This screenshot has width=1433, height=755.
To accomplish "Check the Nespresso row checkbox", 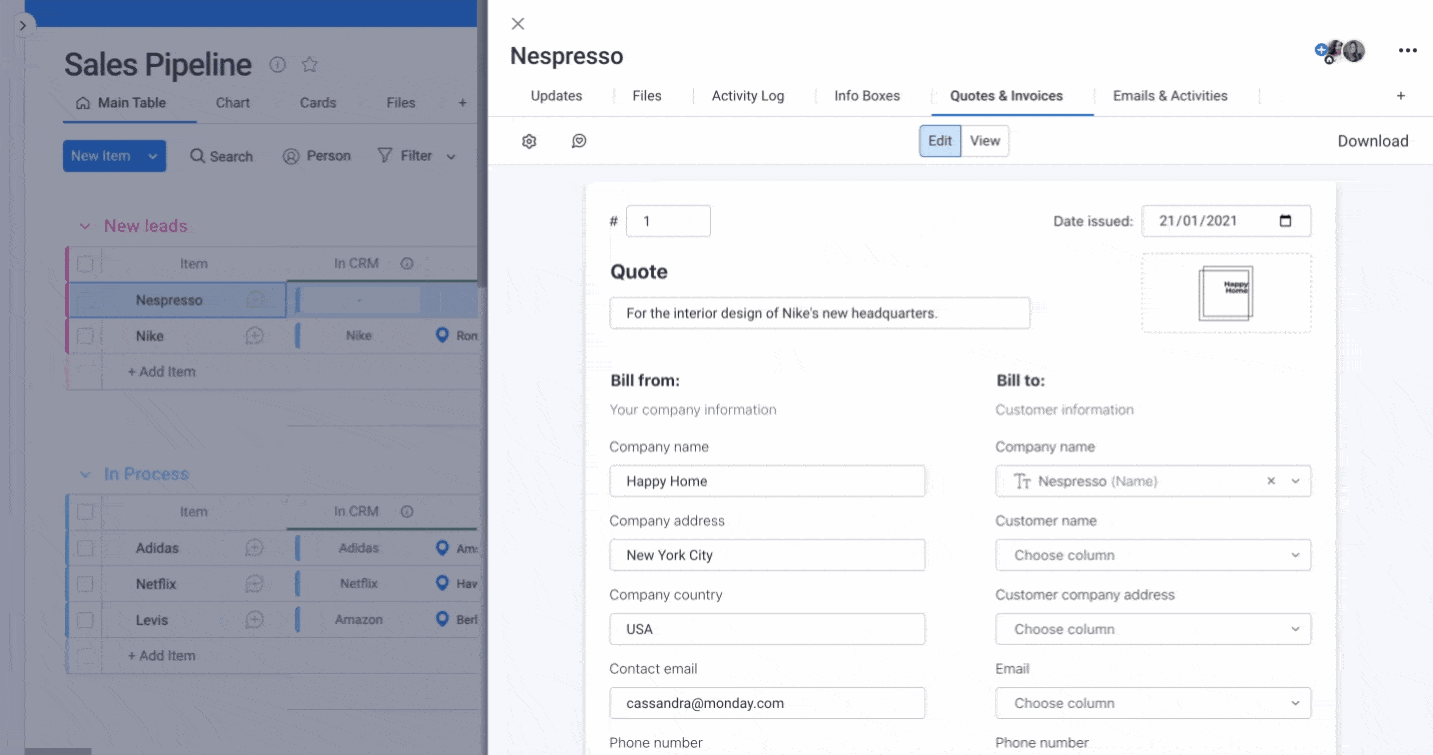I will tap(85, 300).
